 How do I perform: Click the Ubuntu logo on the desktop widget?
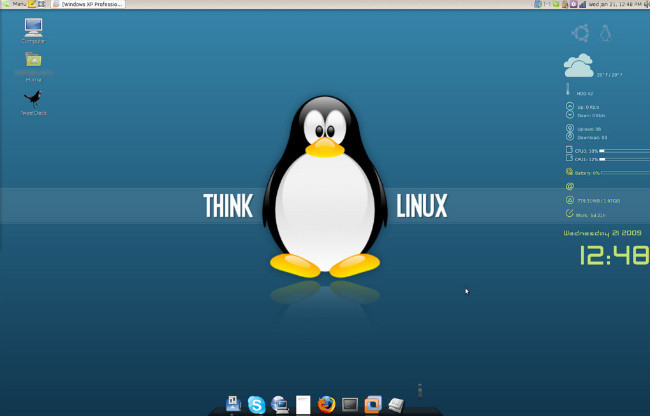tap(580, 34)
